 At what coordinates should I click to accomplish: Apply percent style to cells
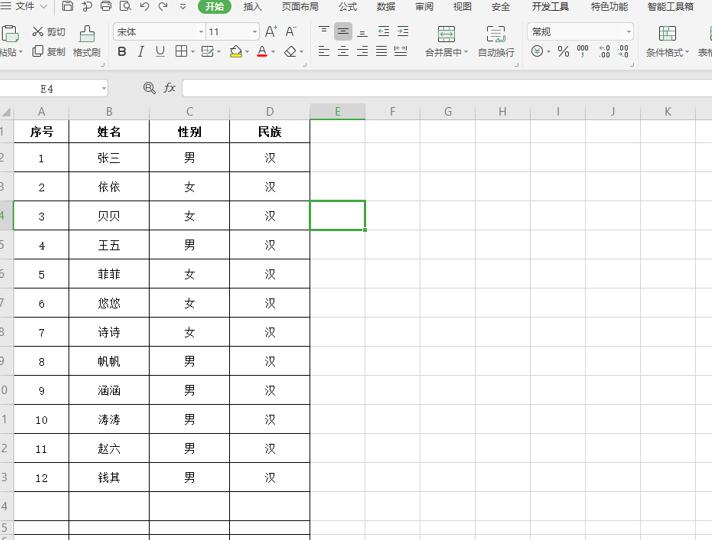[564, 51]
